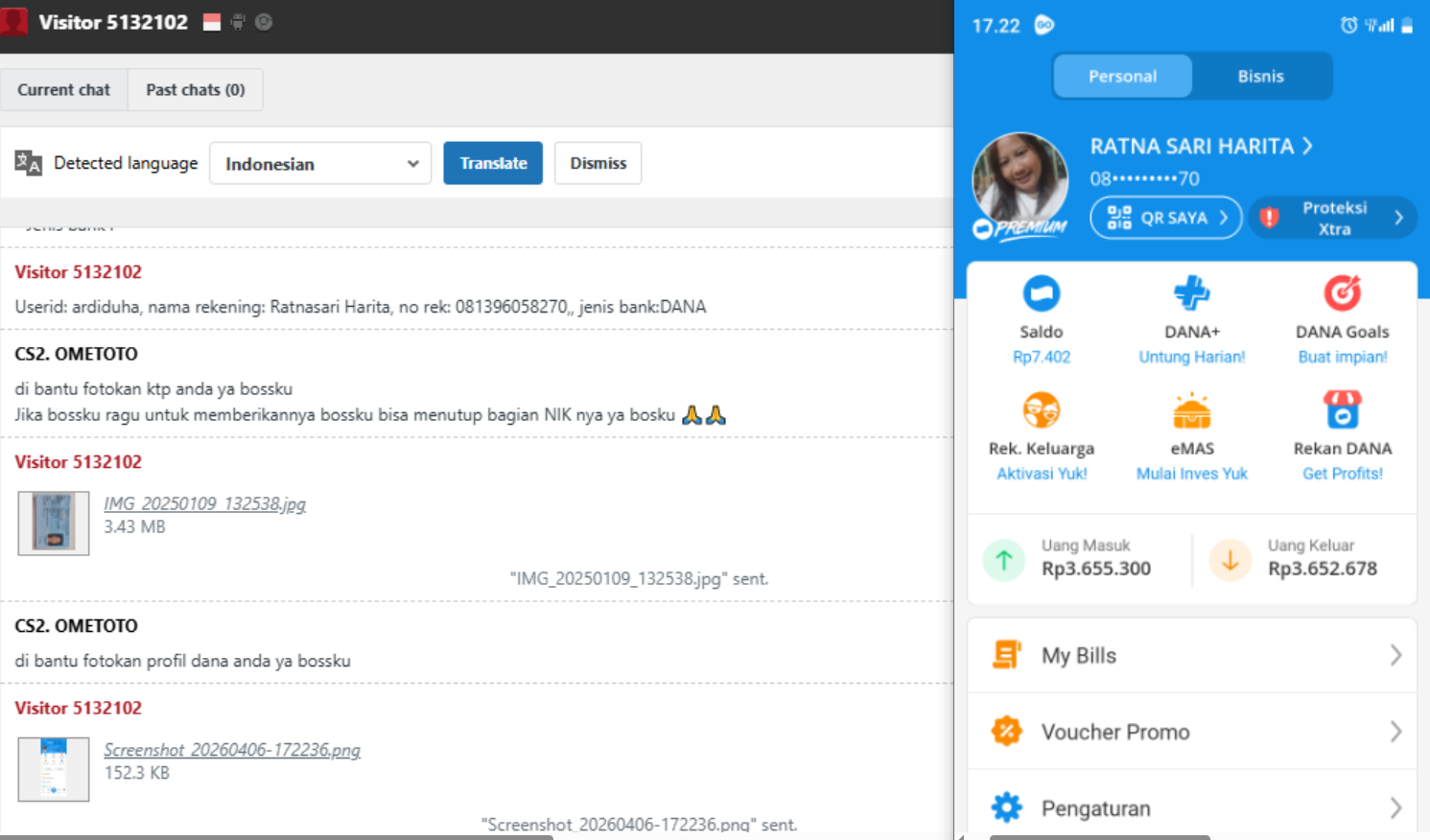Image resolution: width=1430 pixels, height=840 pixels.
Task: Click the translate language icon
Action: pos(29,163)
